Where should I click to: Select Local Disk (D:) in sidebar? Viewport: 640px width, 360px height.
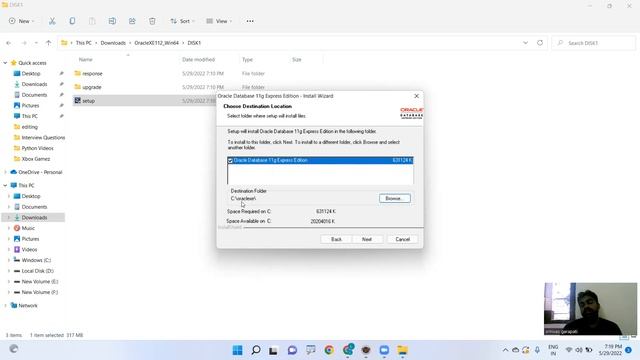(38, 271)
